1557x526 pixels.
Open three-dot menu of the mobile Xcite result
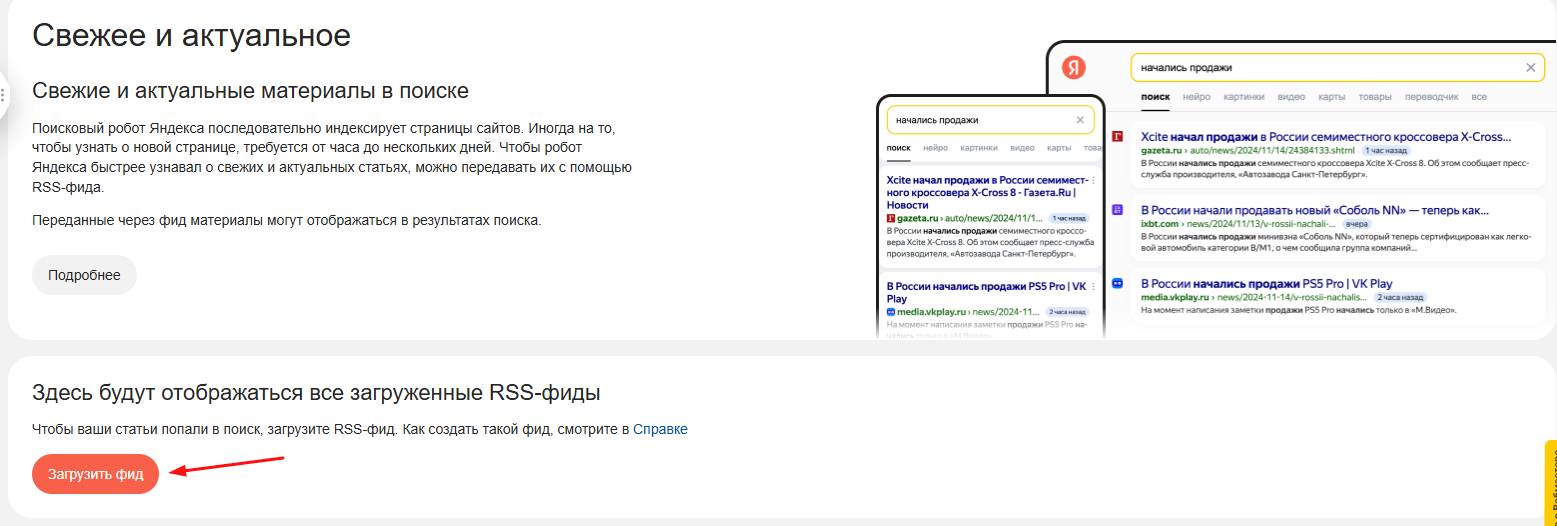(1093, 180)
